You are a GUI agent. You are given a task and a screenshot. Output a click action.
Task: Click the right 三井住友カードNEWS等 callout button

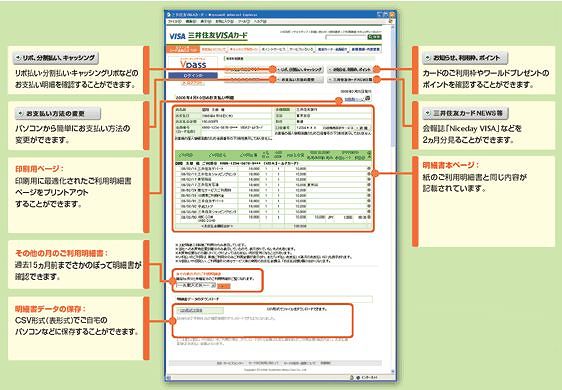pyautogui.click(x=466, y=113)
